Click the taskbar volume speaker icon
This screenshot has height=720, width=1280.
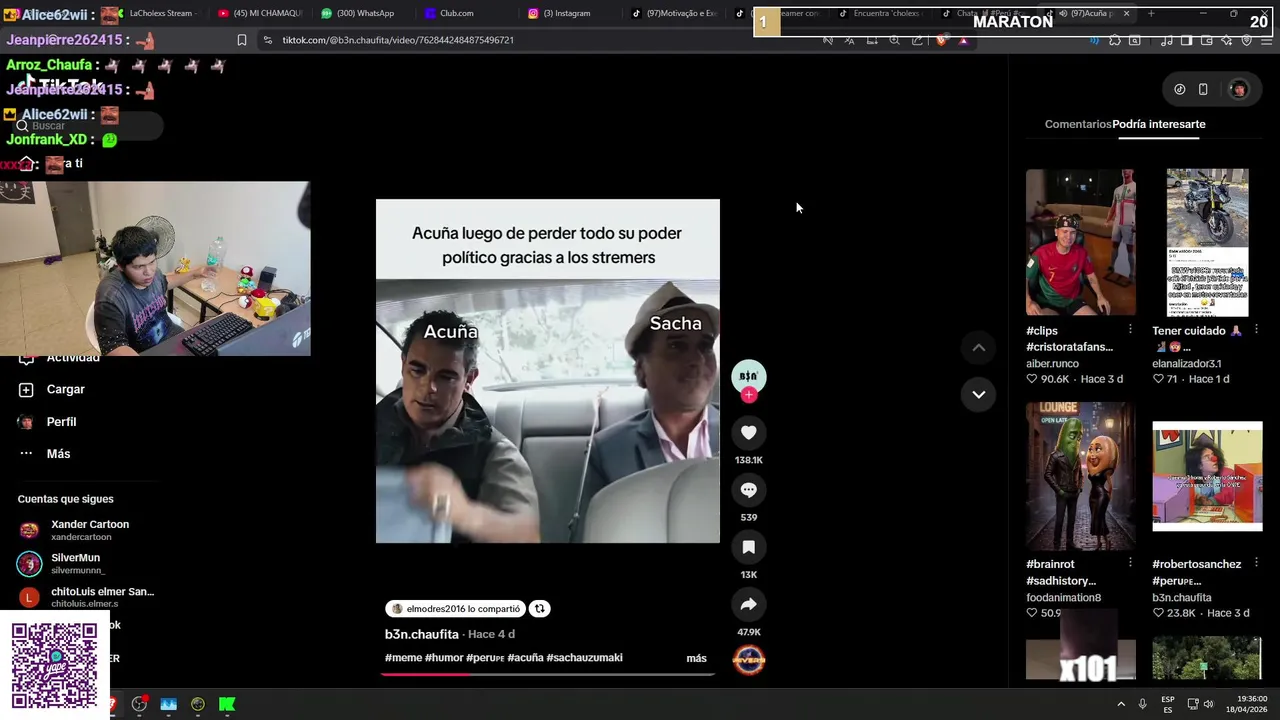1208,704
